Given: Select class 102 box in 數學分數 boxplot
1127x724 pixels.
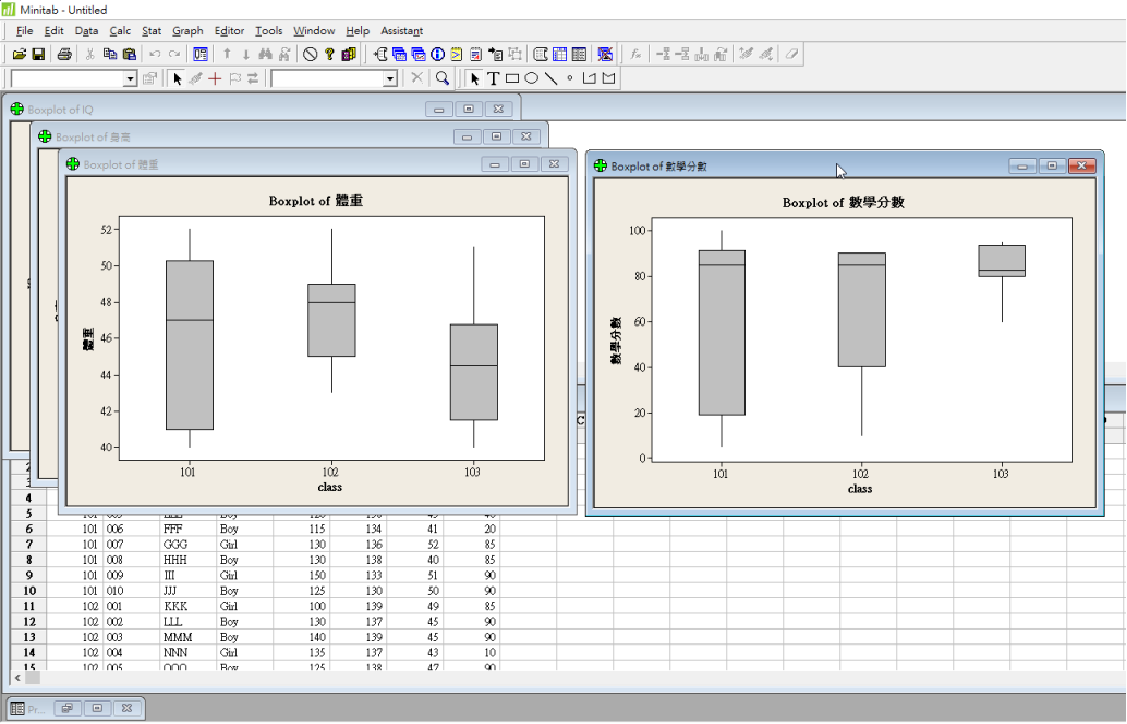Looking at the screenshot, I should (x=862, y=310).
